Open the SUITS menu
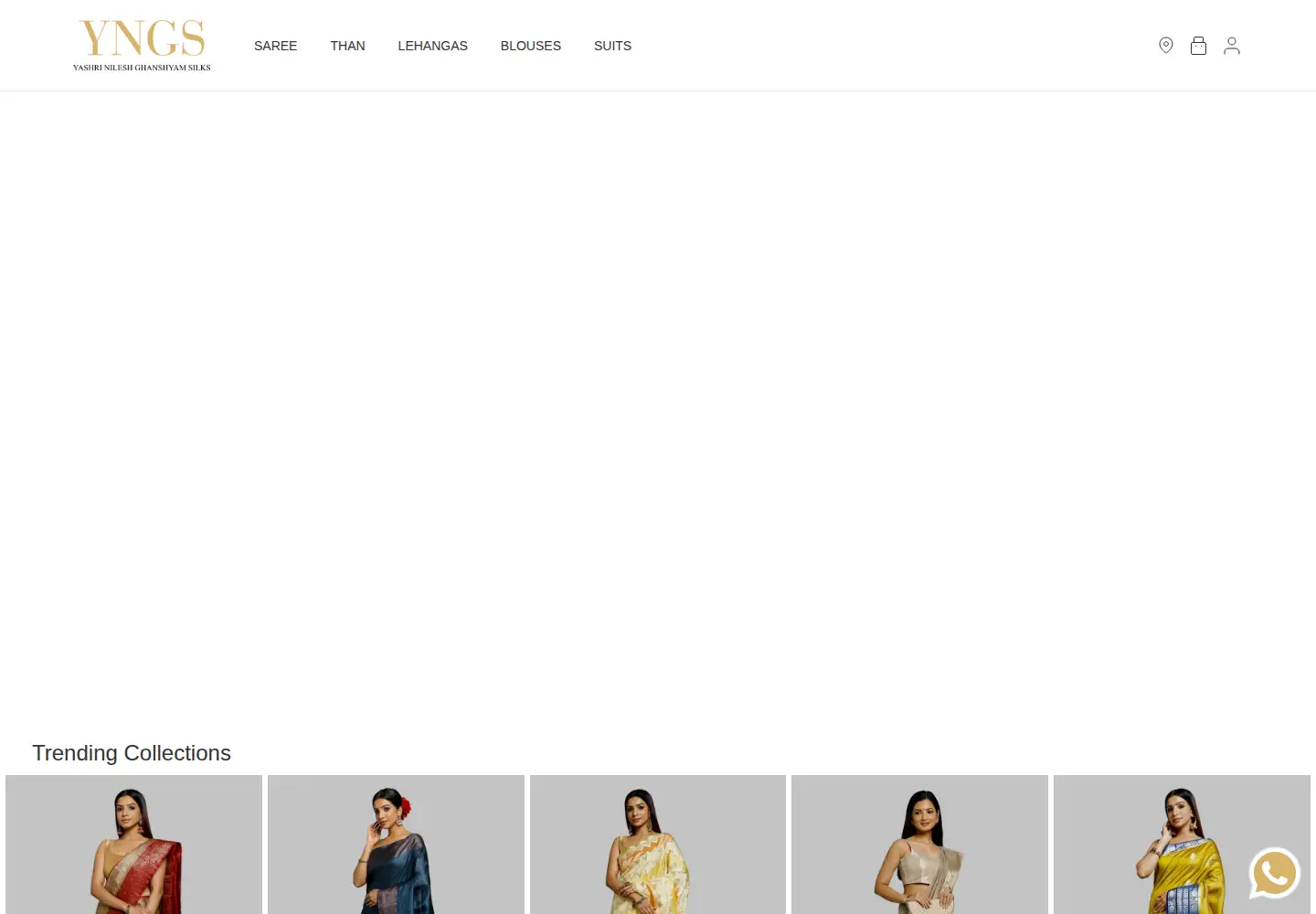Viewport: 1316px width, 914px height. tap(612, 46)
